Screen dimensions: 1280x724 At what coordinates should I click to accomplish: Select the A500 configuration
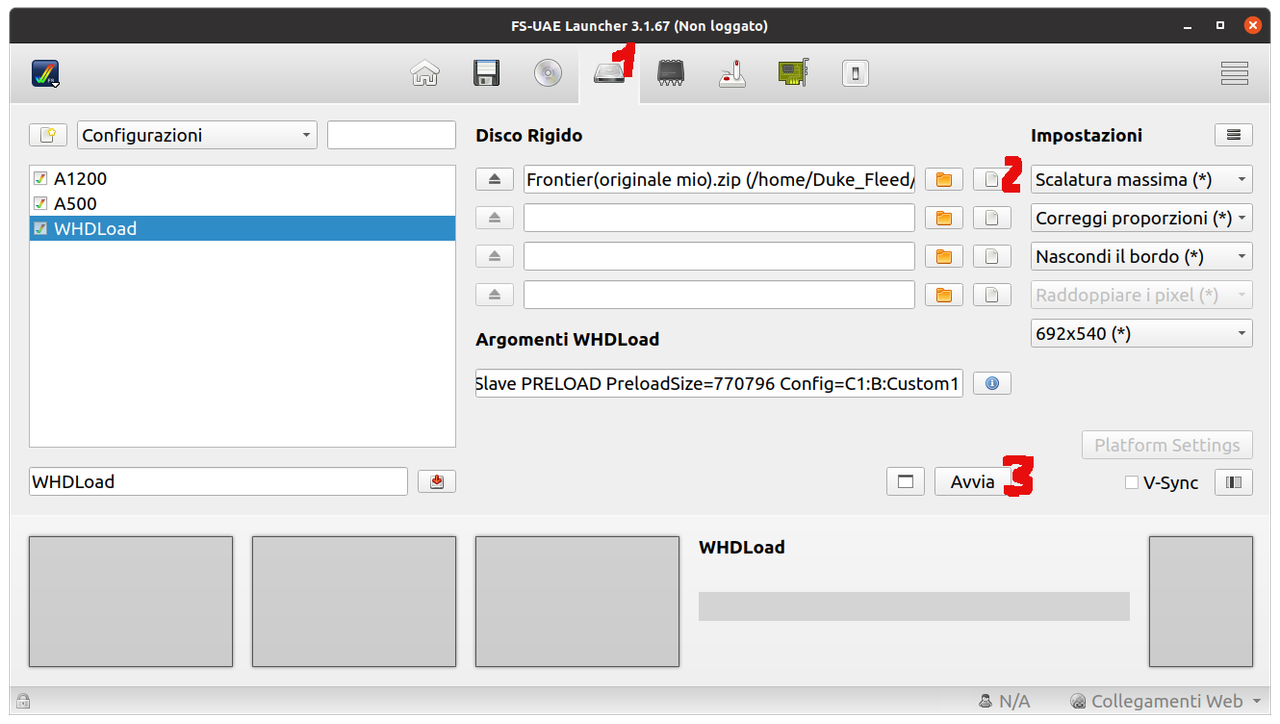coord(242,204)
